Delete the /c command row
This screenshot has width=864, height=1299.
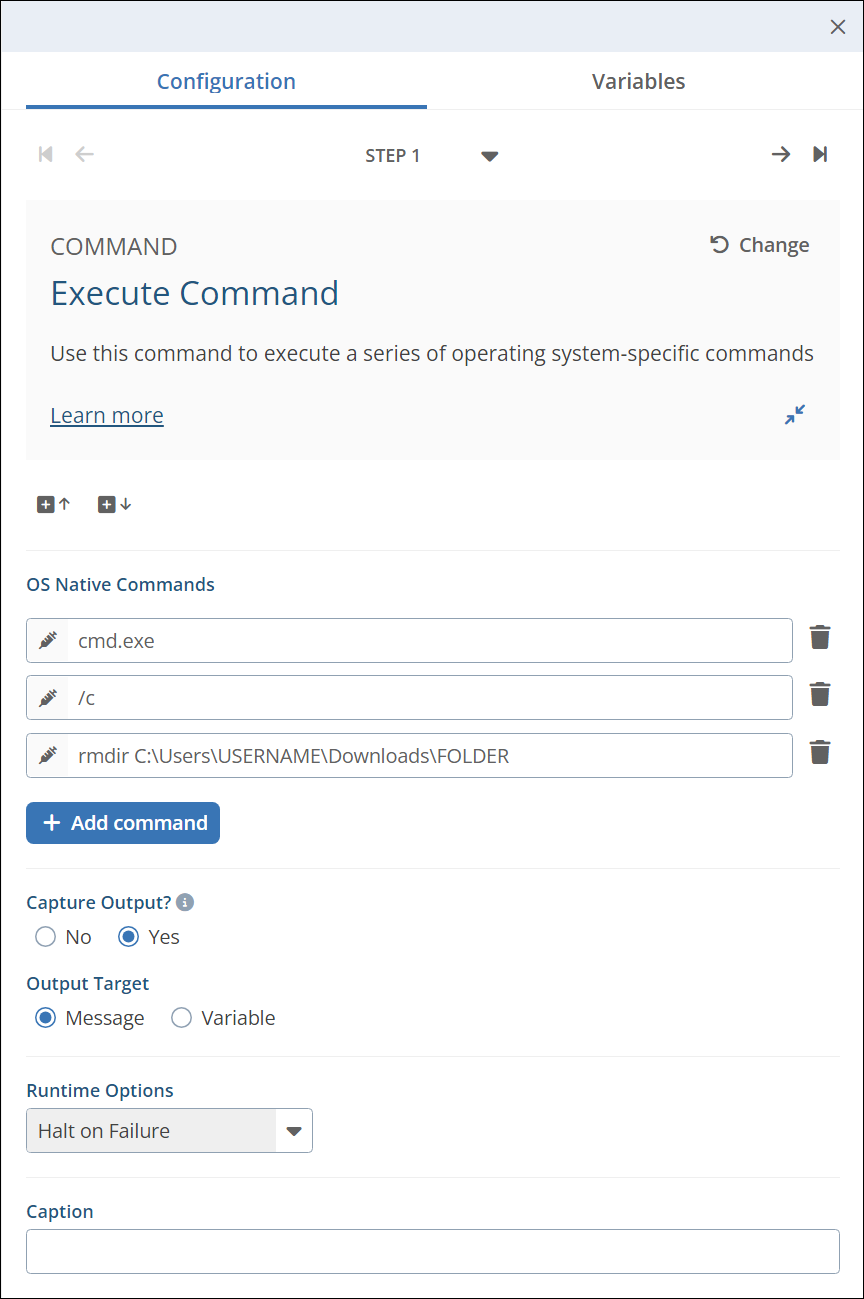tap(820, 695)
